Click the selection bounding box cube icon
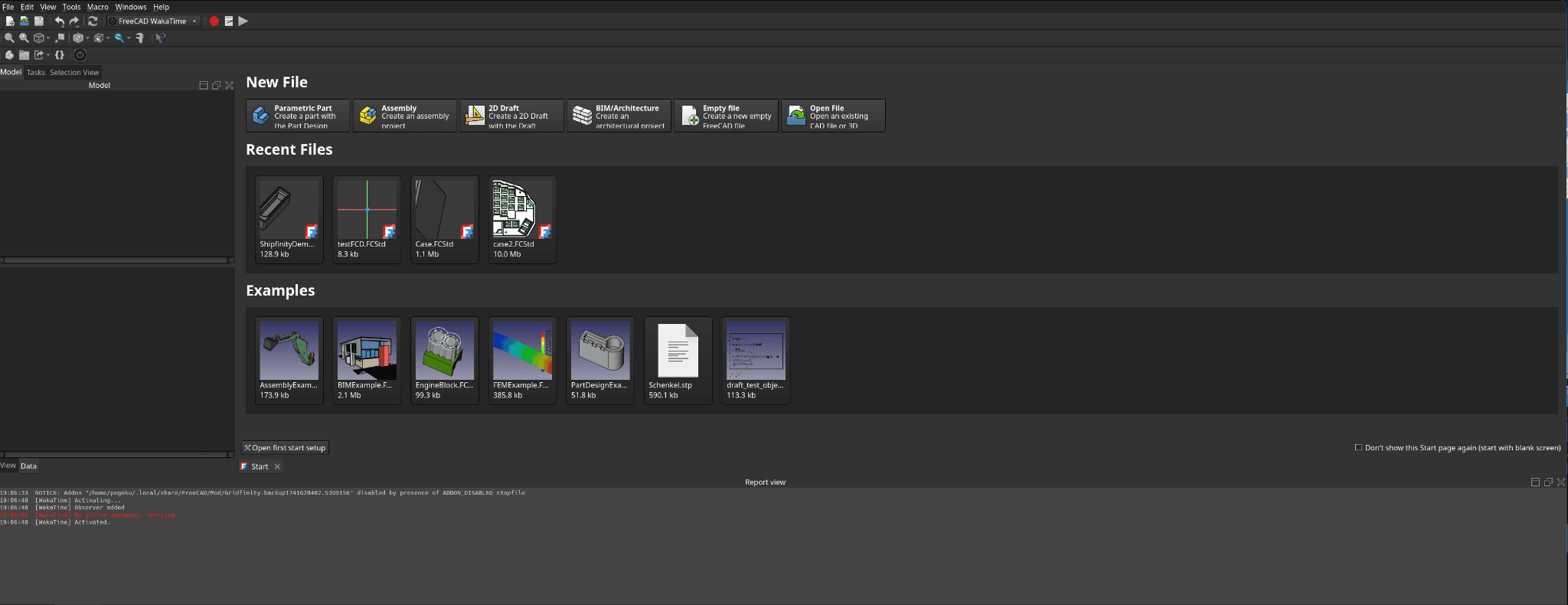This screenshot has width=1568, height=605. tap(98, 38)
